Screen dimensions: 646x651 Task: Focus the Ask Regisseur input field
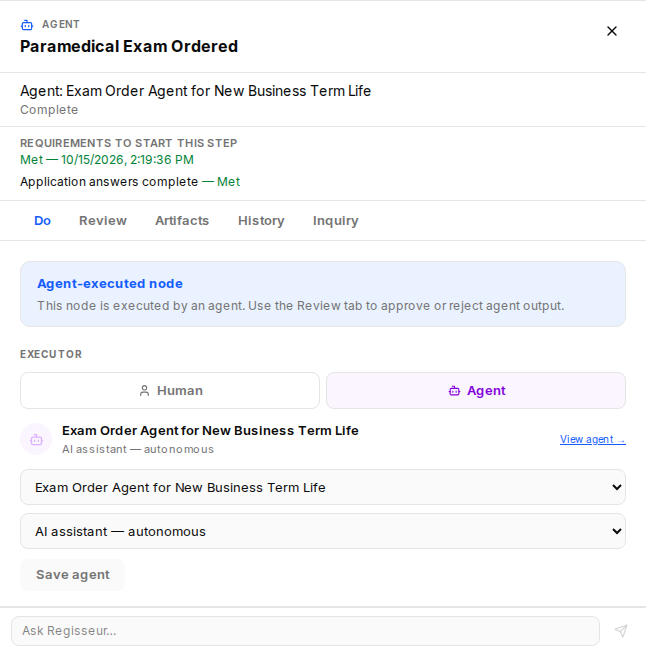tap(305, 631)
